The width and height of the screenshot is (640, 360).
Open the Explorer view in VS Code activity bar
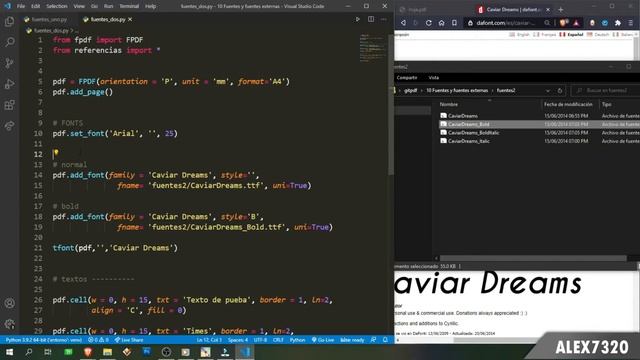[x=9, y=21]
